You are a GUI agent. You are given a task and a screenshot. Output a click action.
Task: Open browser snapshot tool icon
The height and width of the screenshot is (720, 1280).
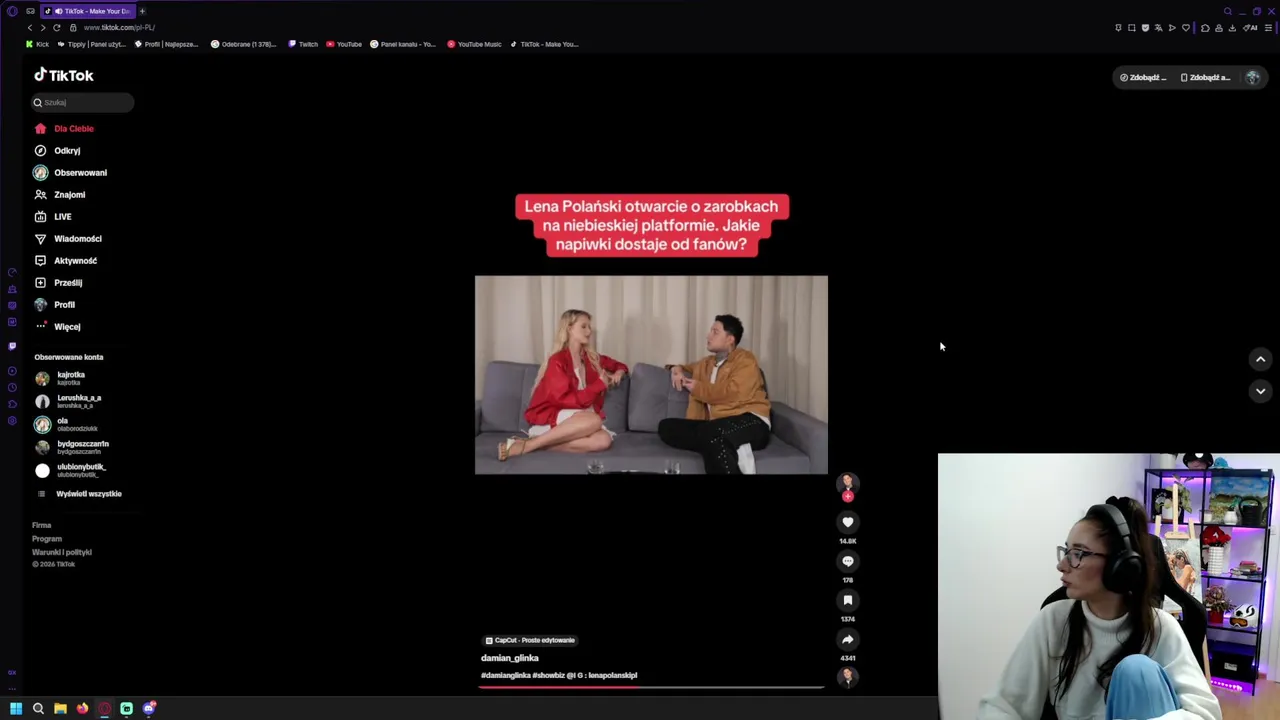point(1132,28)
